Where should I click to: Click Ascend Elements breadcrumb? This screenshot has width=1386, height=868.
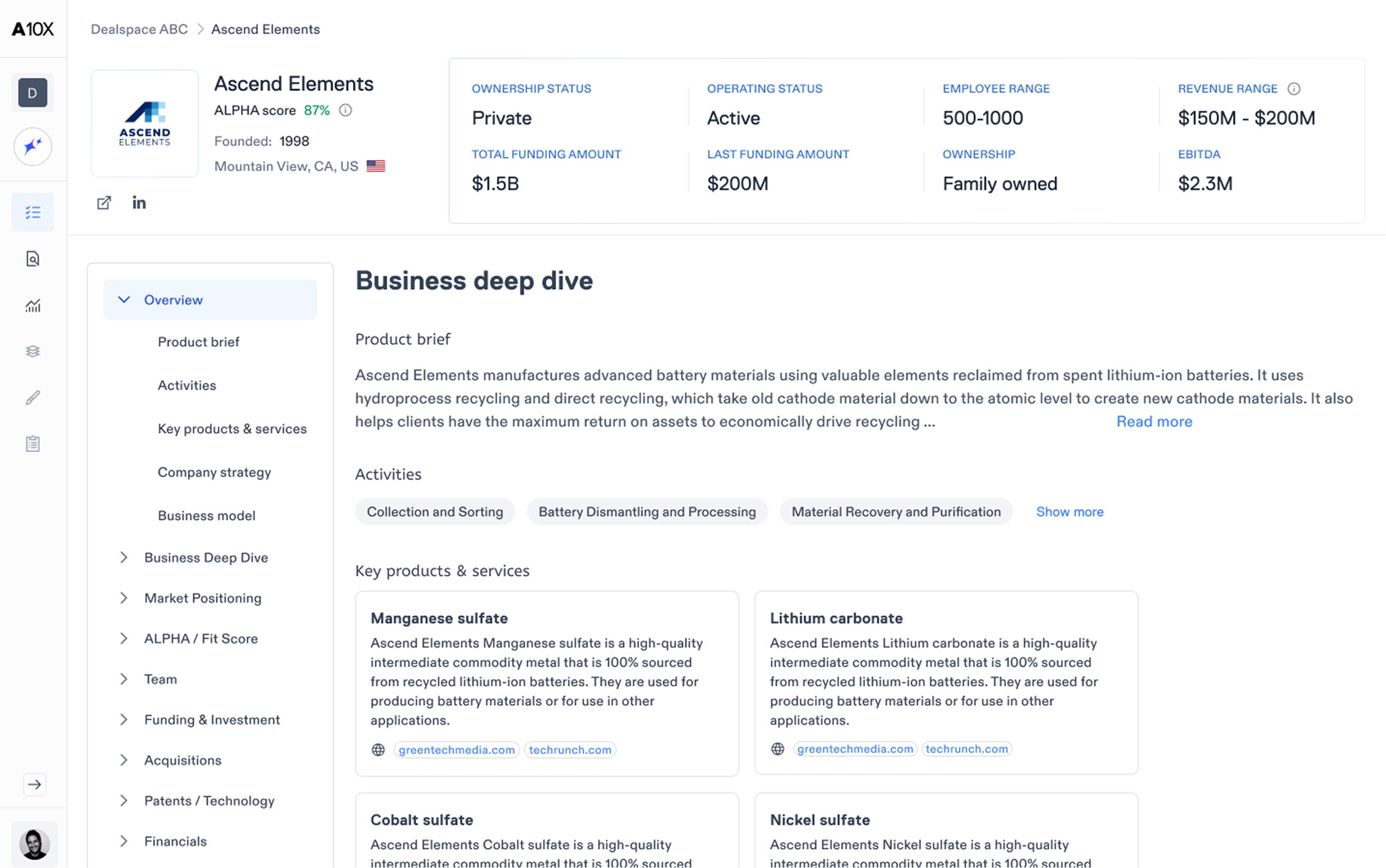(266, 29)
